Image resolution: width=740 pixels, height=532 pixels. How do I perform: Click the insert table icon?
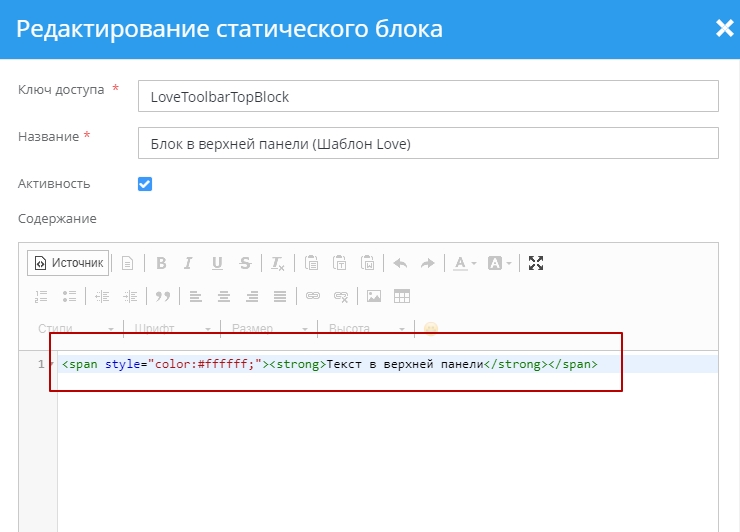tap(402, 296)
